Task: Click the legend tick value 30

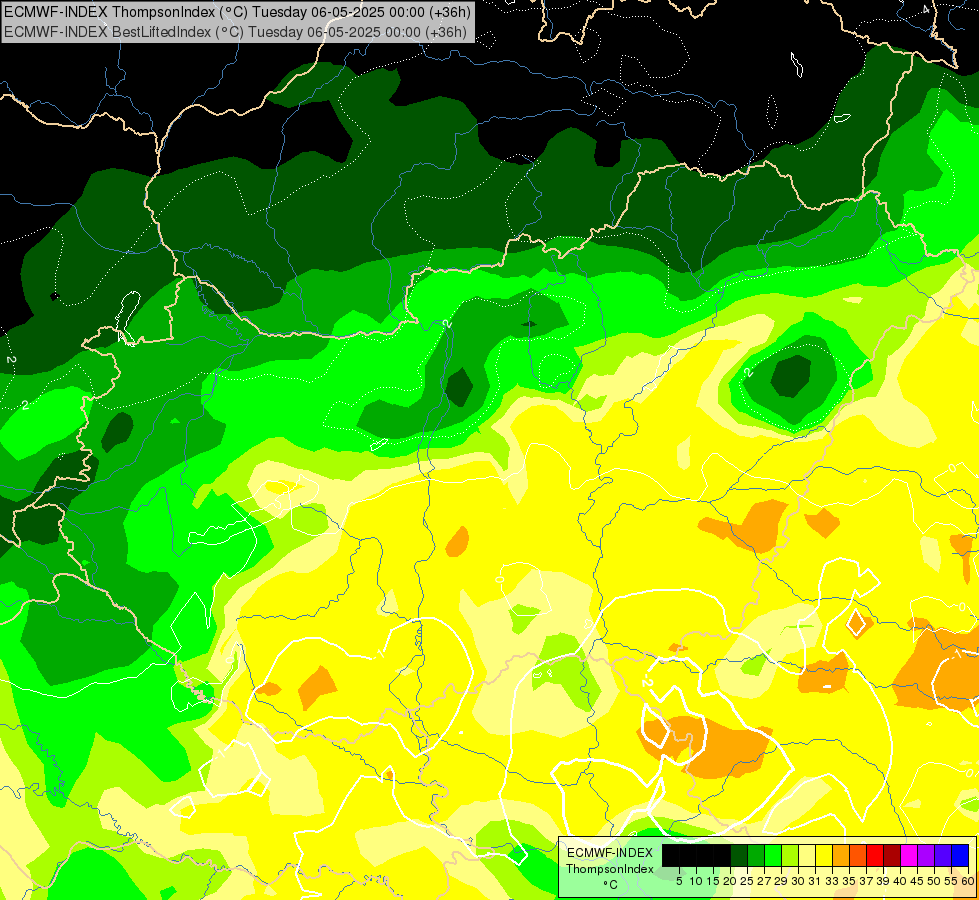Action: (798, 881)
